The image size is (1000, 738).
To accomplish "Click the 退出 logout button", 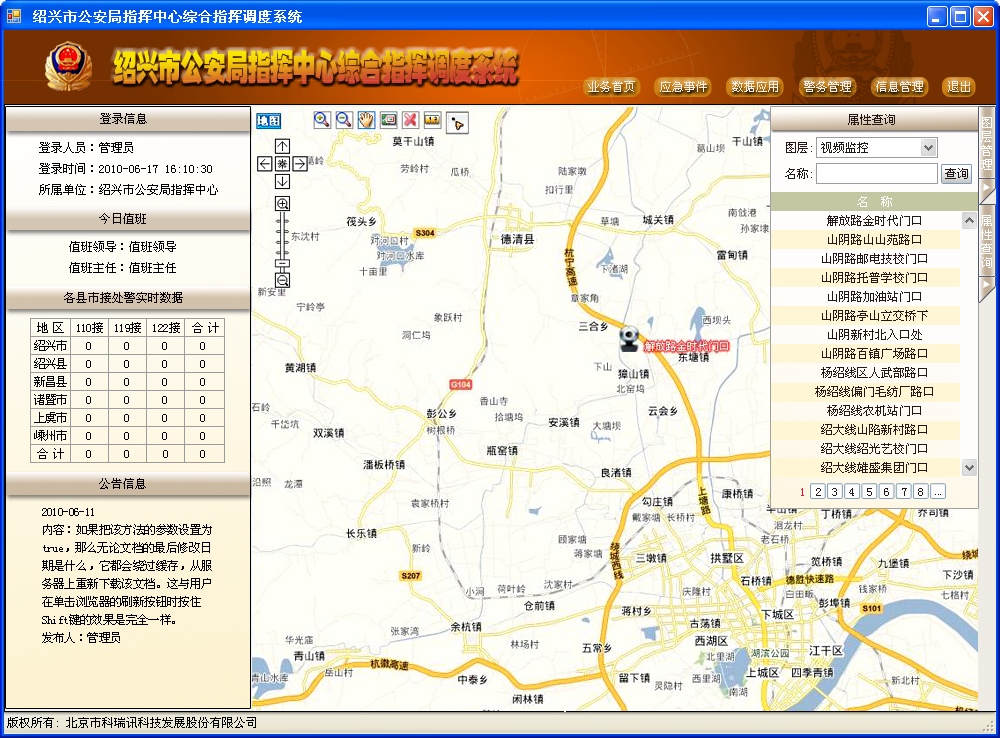I will [x=958, y=87].
